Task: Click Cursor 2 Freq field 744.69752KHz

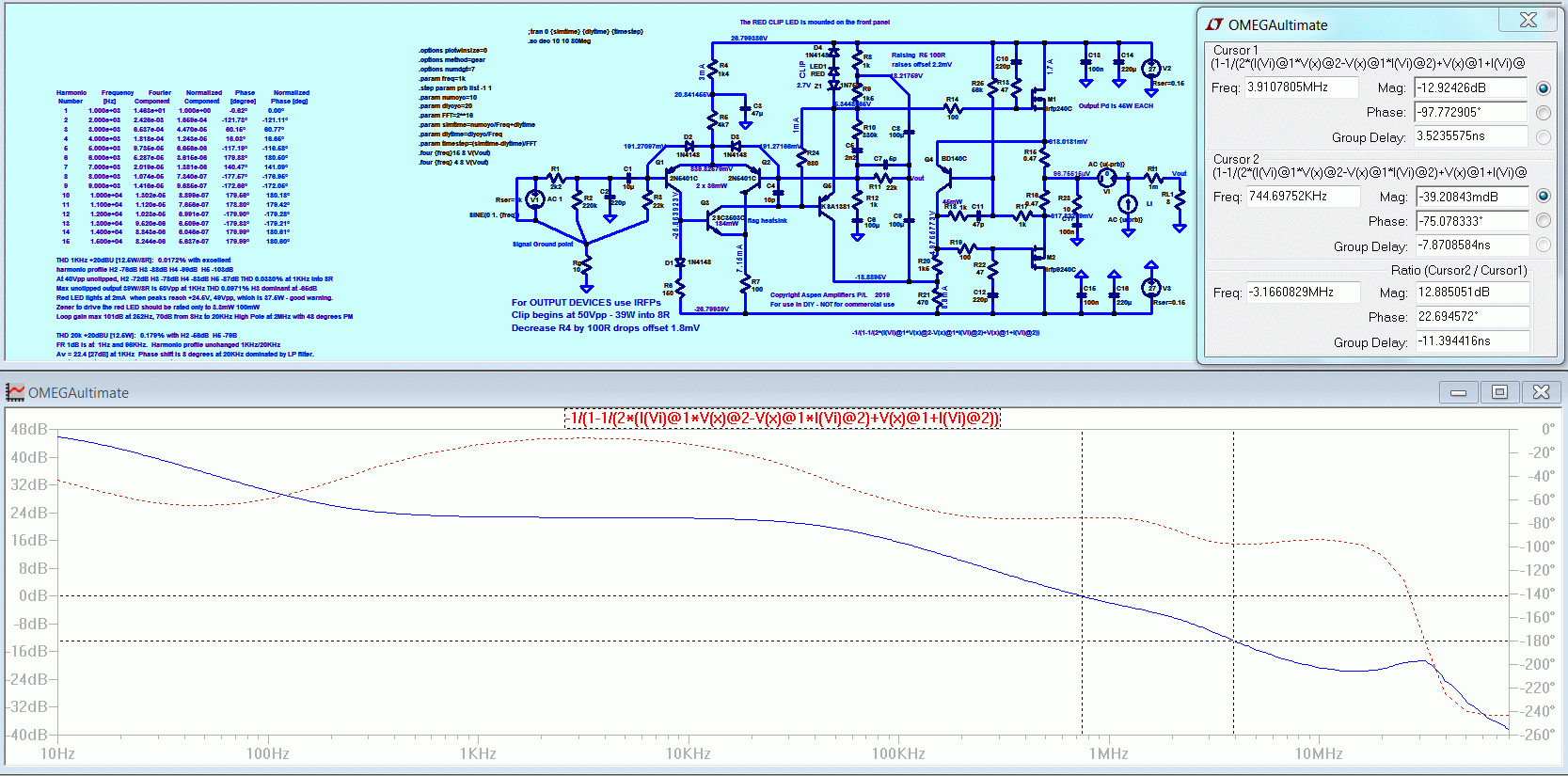Action: (x=1303, y=197)
